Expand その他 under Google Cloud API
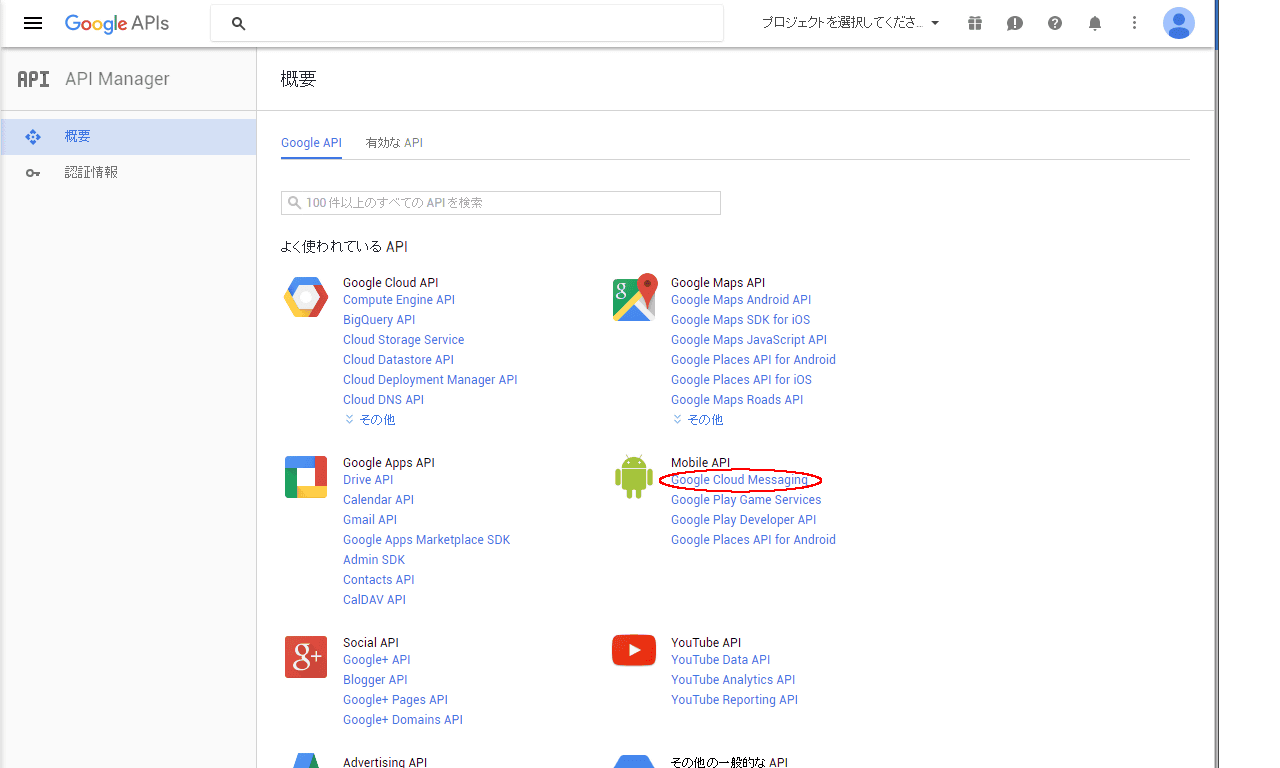 (x=370, y=420)
